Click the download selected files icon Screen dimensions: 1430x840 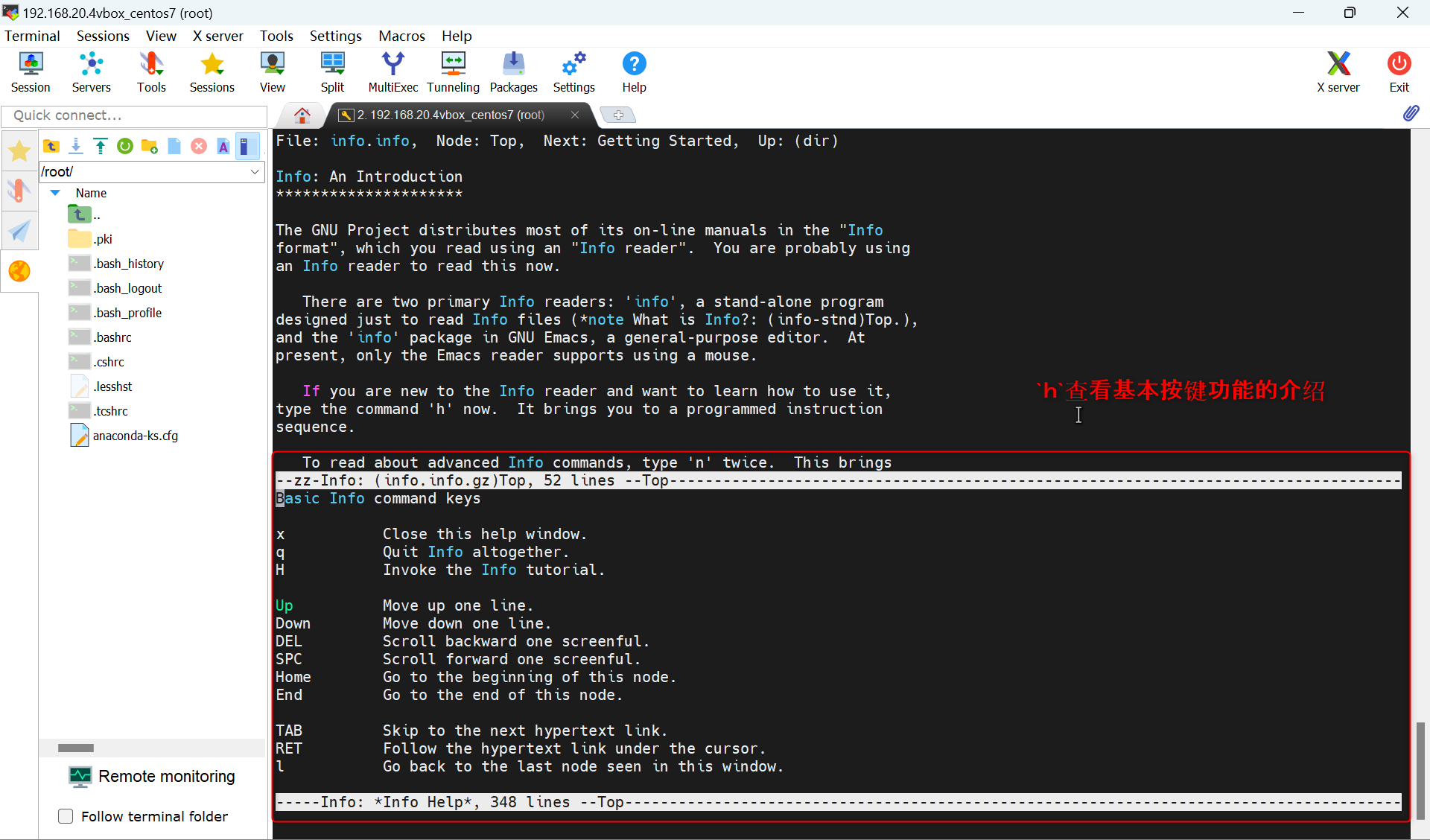tap(76, 147)
